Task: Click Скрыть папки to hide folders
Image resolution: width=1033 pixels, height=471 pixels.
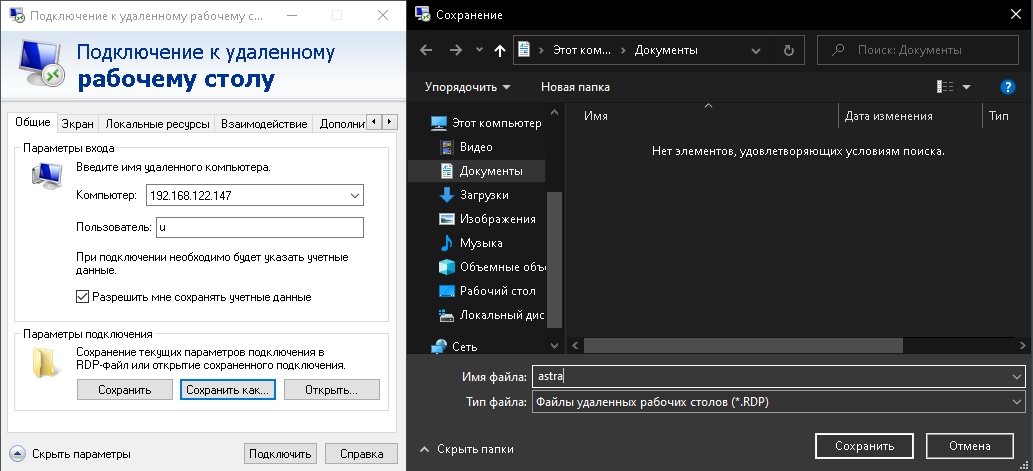Action: tap(468, 449)
